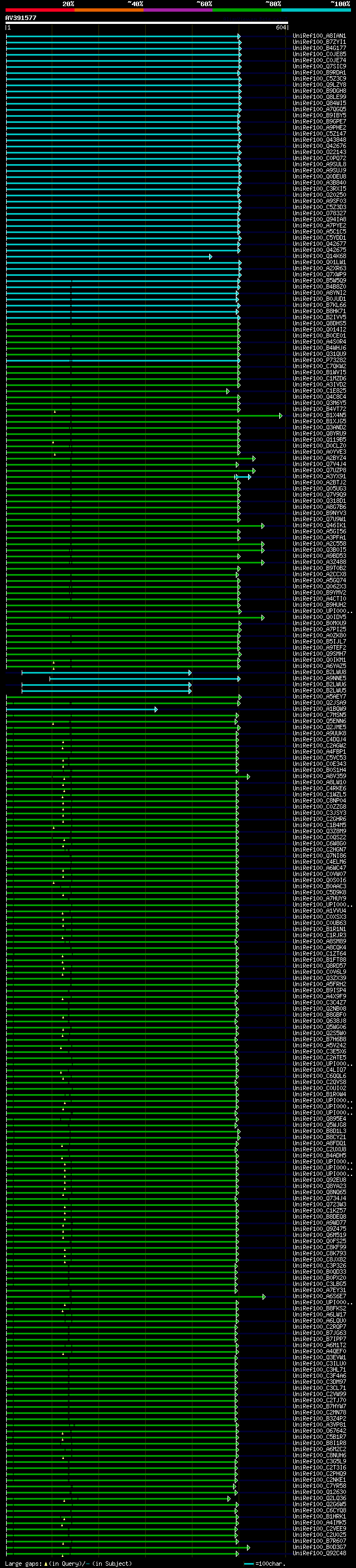
Task: Click on UniRef100_C5Z147
Action: [319, 133]
